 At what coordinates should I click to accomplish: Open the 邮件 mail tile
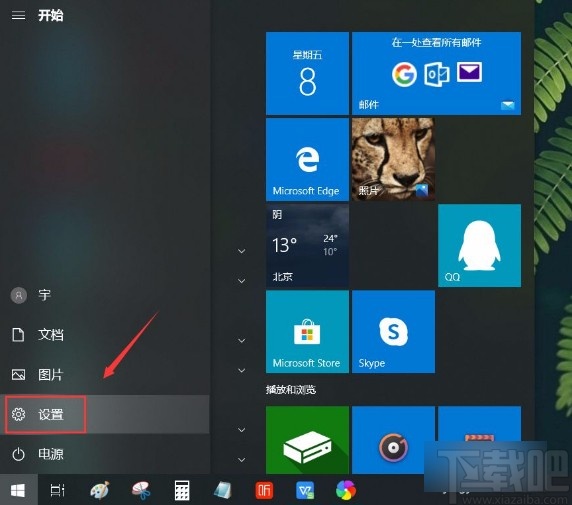click(436, 73)
